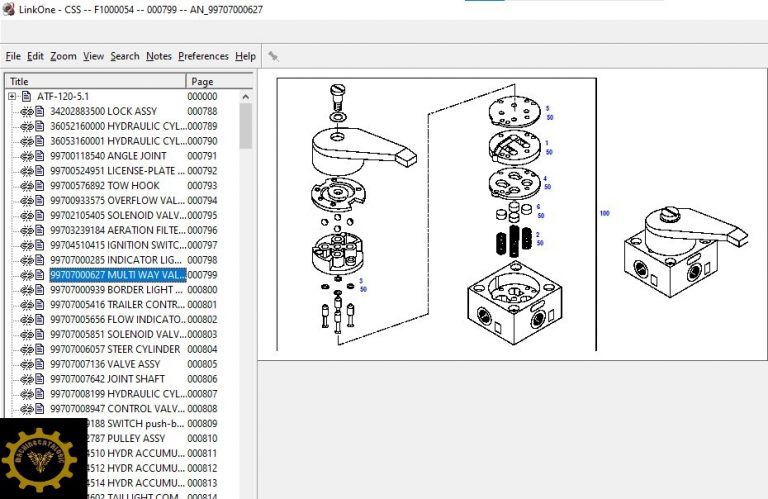The image size is (768, 499).
Task: Click the scroll up arrow in the tree list
Action: coord(246,96)
